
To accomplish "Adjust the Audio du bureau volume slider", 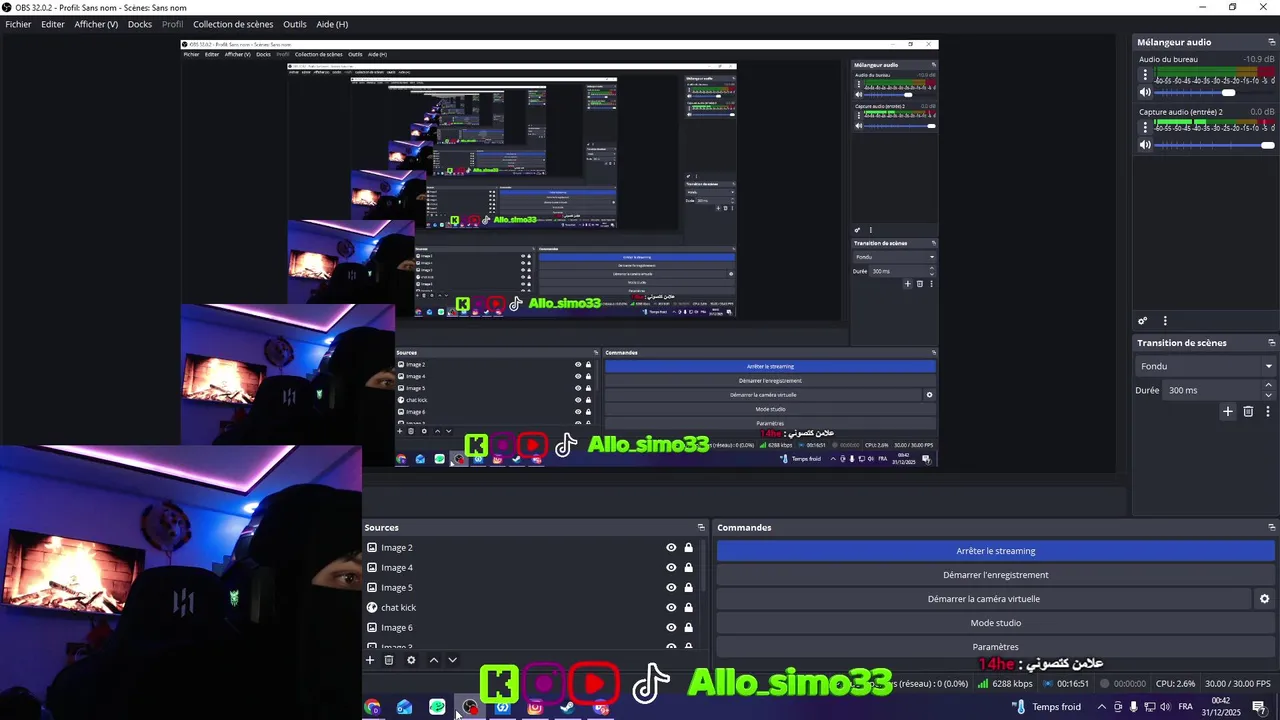I will (1216, 92).
